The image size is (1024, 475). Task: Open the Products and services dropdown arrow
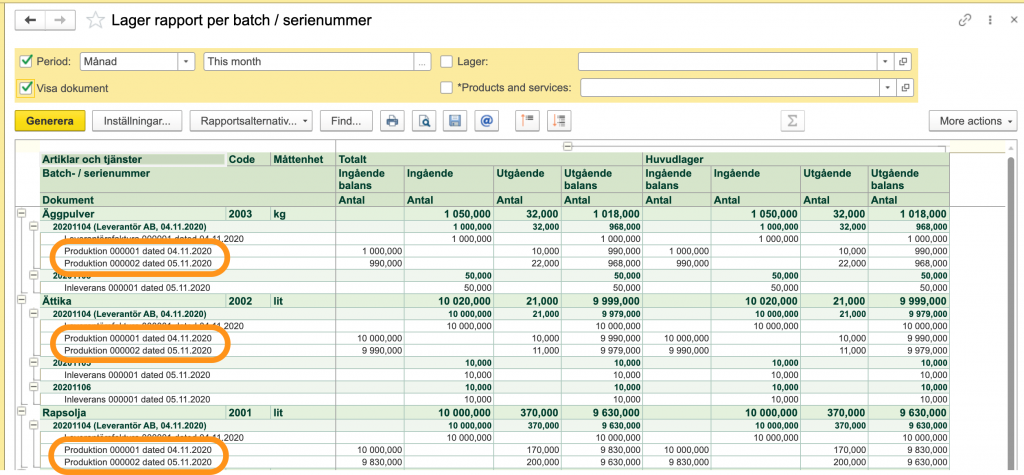click(888, 87)
